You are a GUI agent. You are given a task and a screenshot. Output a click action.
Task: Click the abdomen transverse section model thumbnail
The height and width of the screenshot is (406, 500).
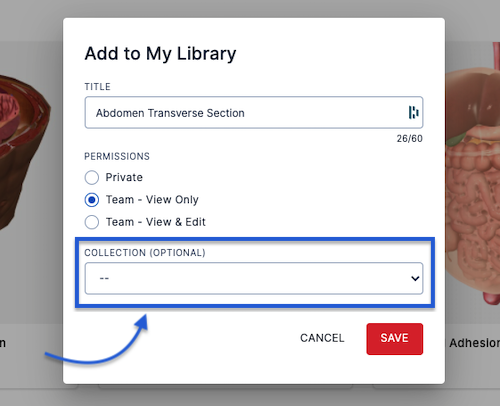coord(25,152)
